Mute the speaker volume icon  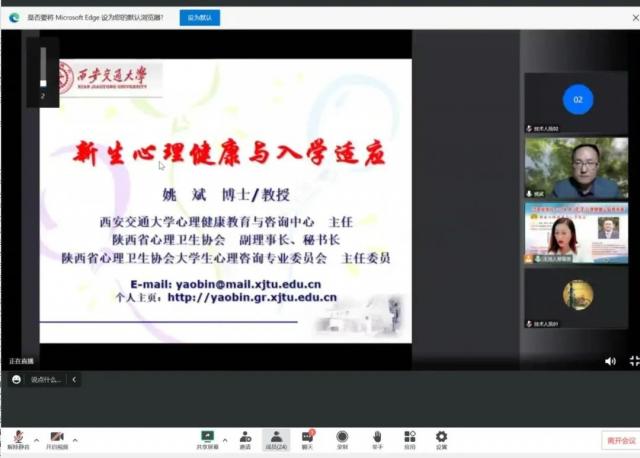pos(610,361)
